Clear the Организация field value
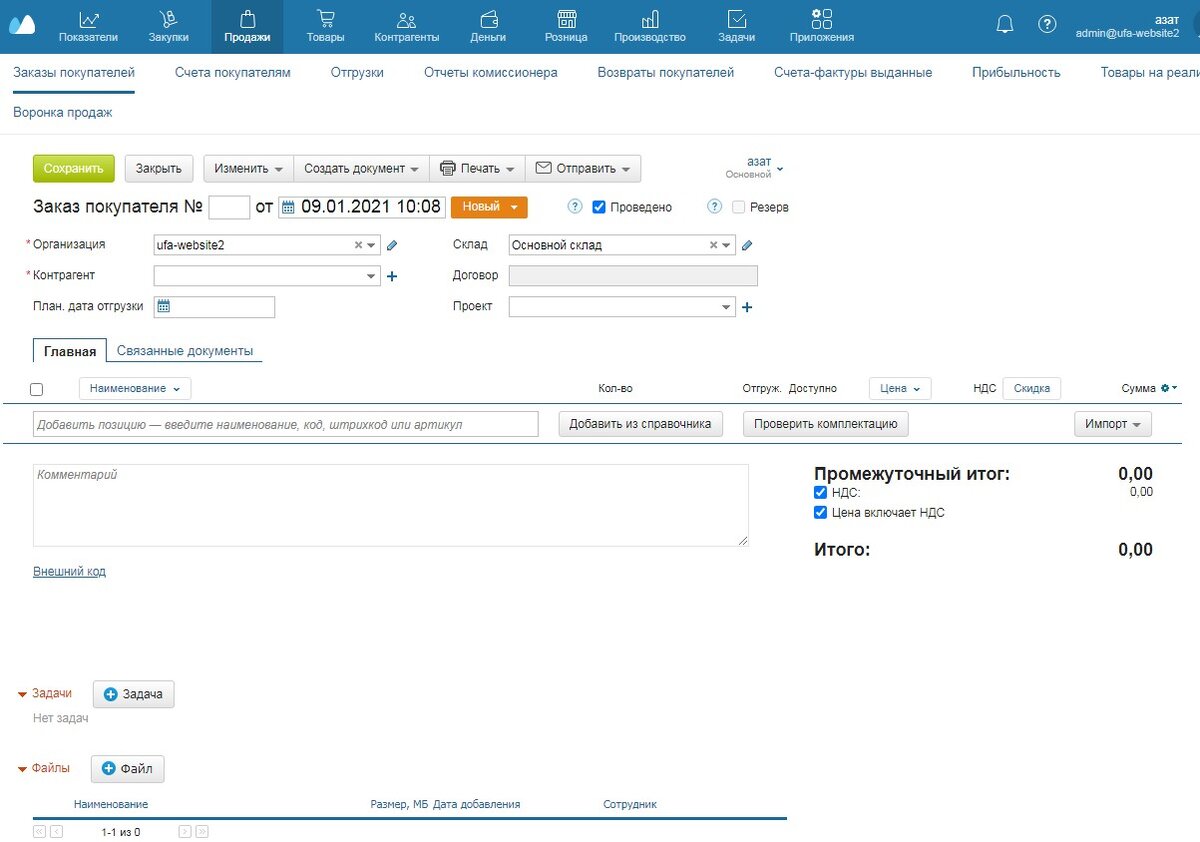This screenshot has width=1200, height=842. pos(358,245)
